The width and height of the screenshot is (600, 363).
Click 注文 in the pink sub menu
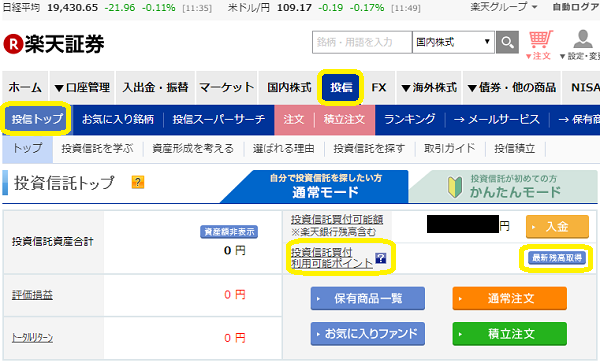pyautogui.click(x=294, y=119)
